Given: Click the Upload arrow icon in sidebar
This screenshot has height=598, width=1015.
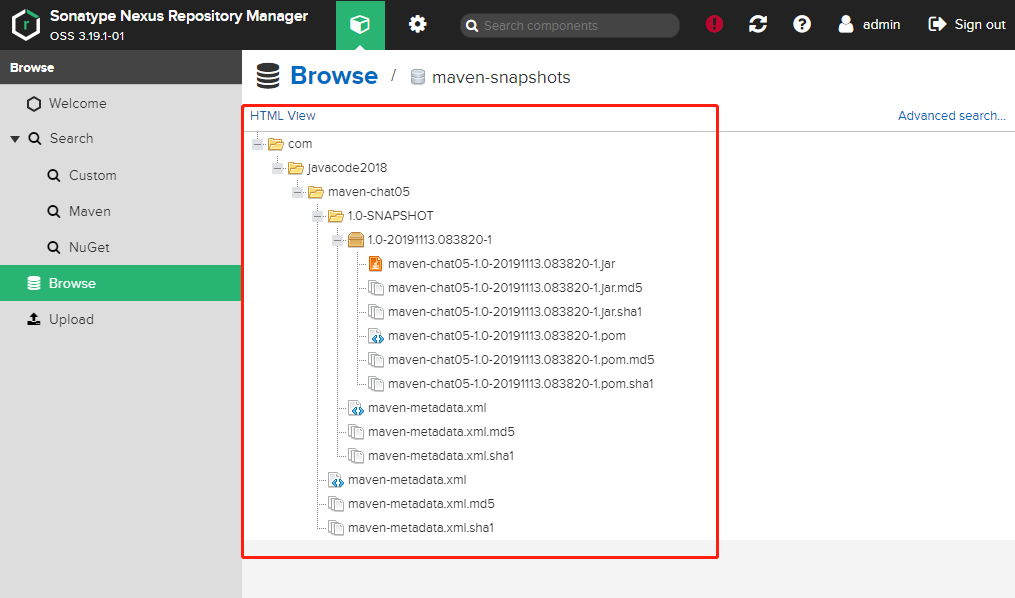Looking at the screenshot, I should [34, 319].
